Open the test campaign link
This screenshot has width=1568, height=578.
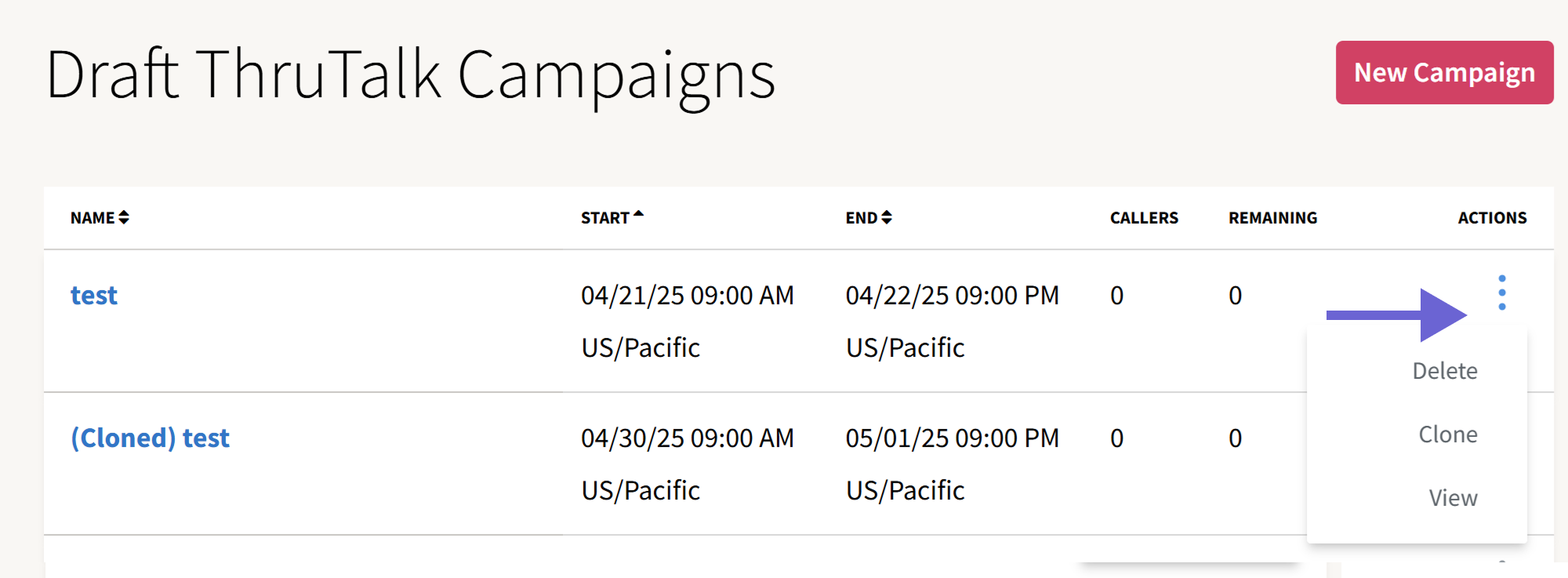click(x=94, y=296)
